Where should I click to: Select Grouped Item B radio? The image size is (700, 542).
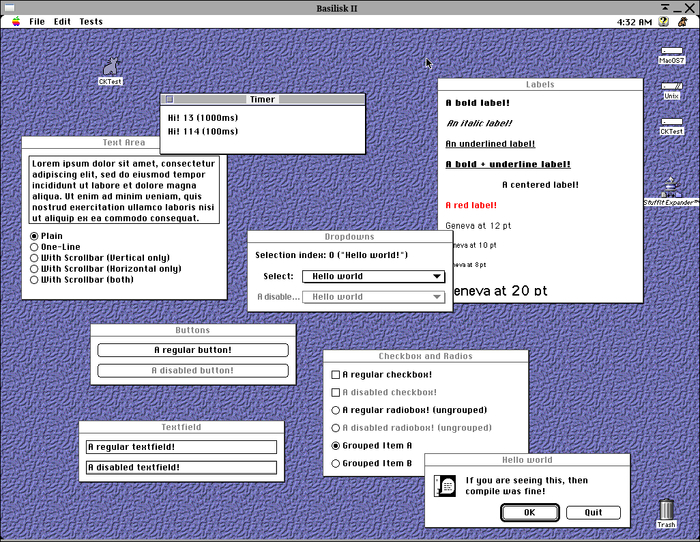point(335,463)
